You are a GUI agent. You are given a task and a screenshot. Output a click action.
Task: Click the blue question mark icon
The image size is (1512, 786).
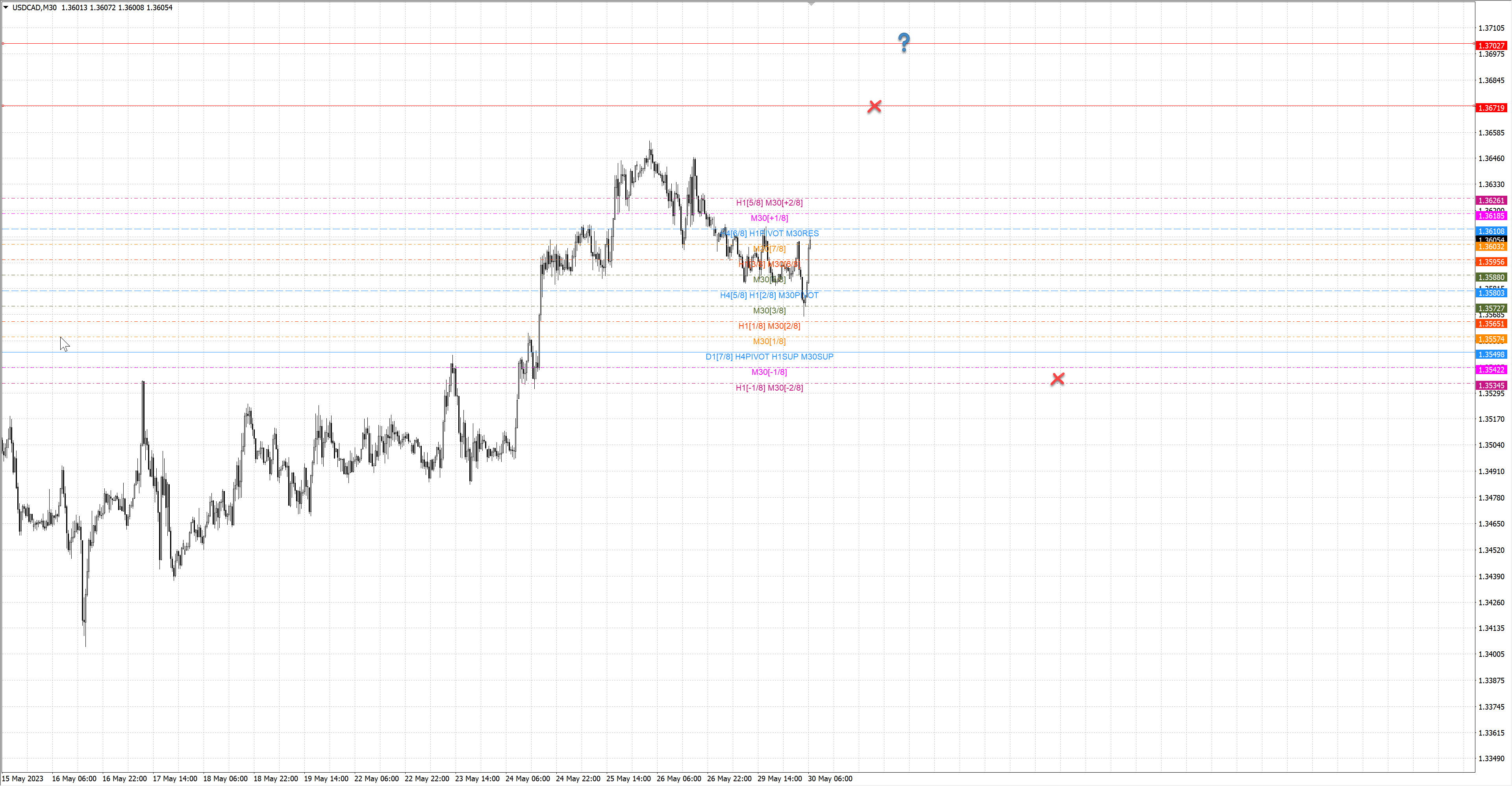coord(904,42)
